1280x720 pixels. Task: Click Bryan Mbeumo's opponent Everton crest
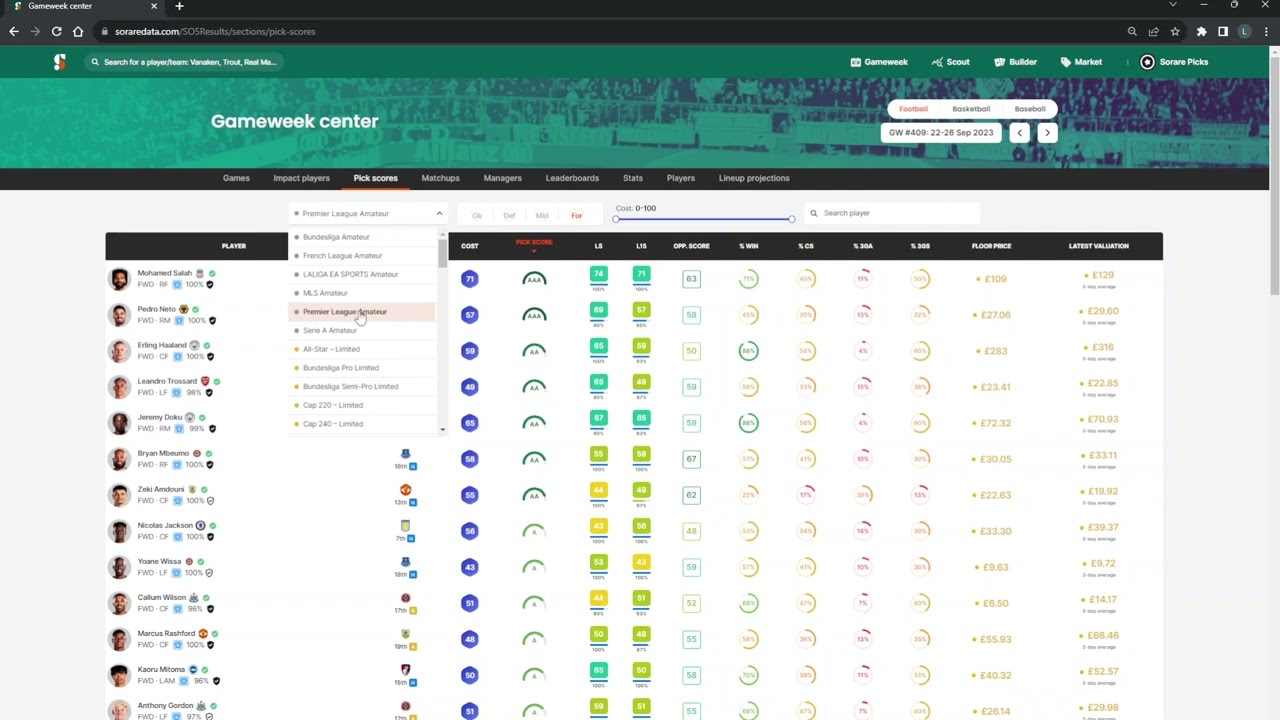[405, 454]
